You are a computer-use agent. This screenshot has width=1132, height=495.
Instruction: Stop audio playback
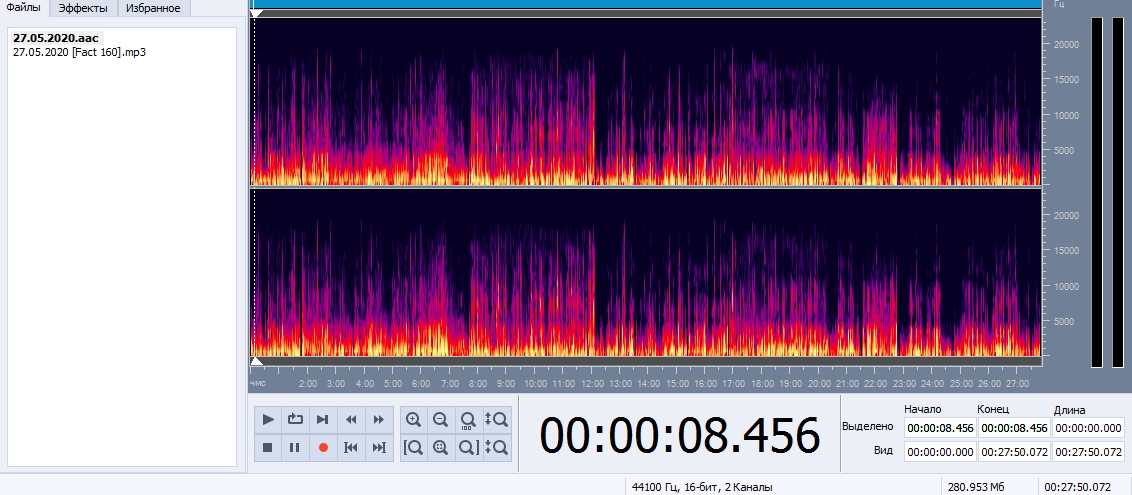click(x=268, y=447)
